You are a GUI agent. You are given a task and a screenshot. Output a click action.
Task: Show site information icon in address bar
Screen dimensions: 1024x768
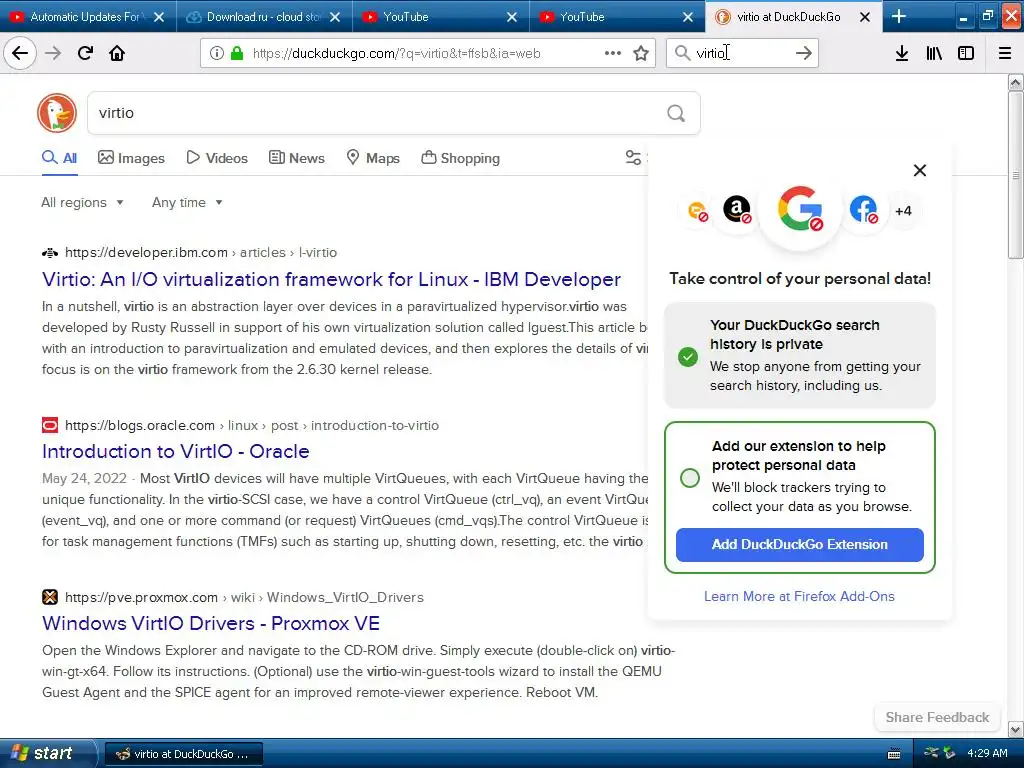pyautogui.click(x=216, y=53)
